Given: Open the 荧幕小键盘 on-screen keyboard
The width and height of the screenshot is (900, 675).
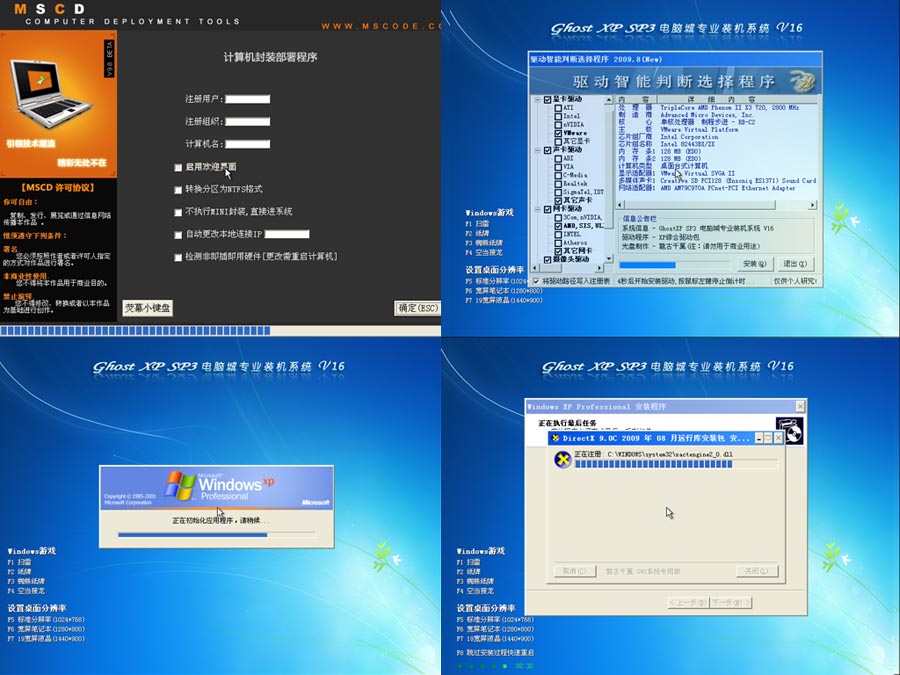Looking at the screenshot, I should 148,308.
